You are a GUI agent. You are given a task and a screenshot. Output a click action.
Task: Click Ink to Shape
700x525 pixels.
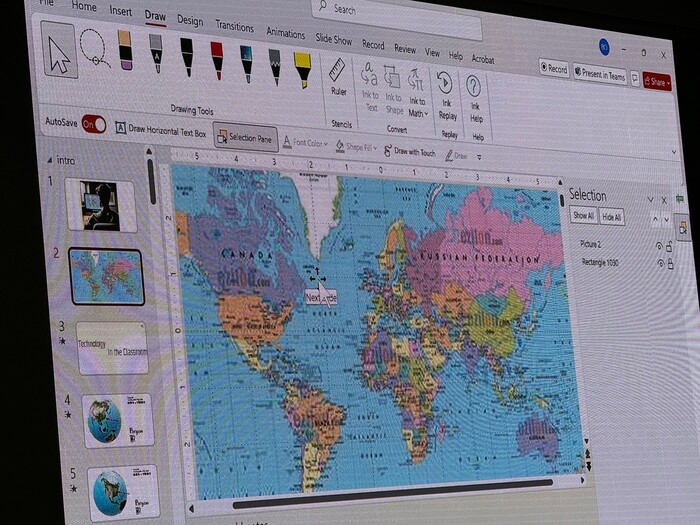pyautogui.click(x=393, y=90)
